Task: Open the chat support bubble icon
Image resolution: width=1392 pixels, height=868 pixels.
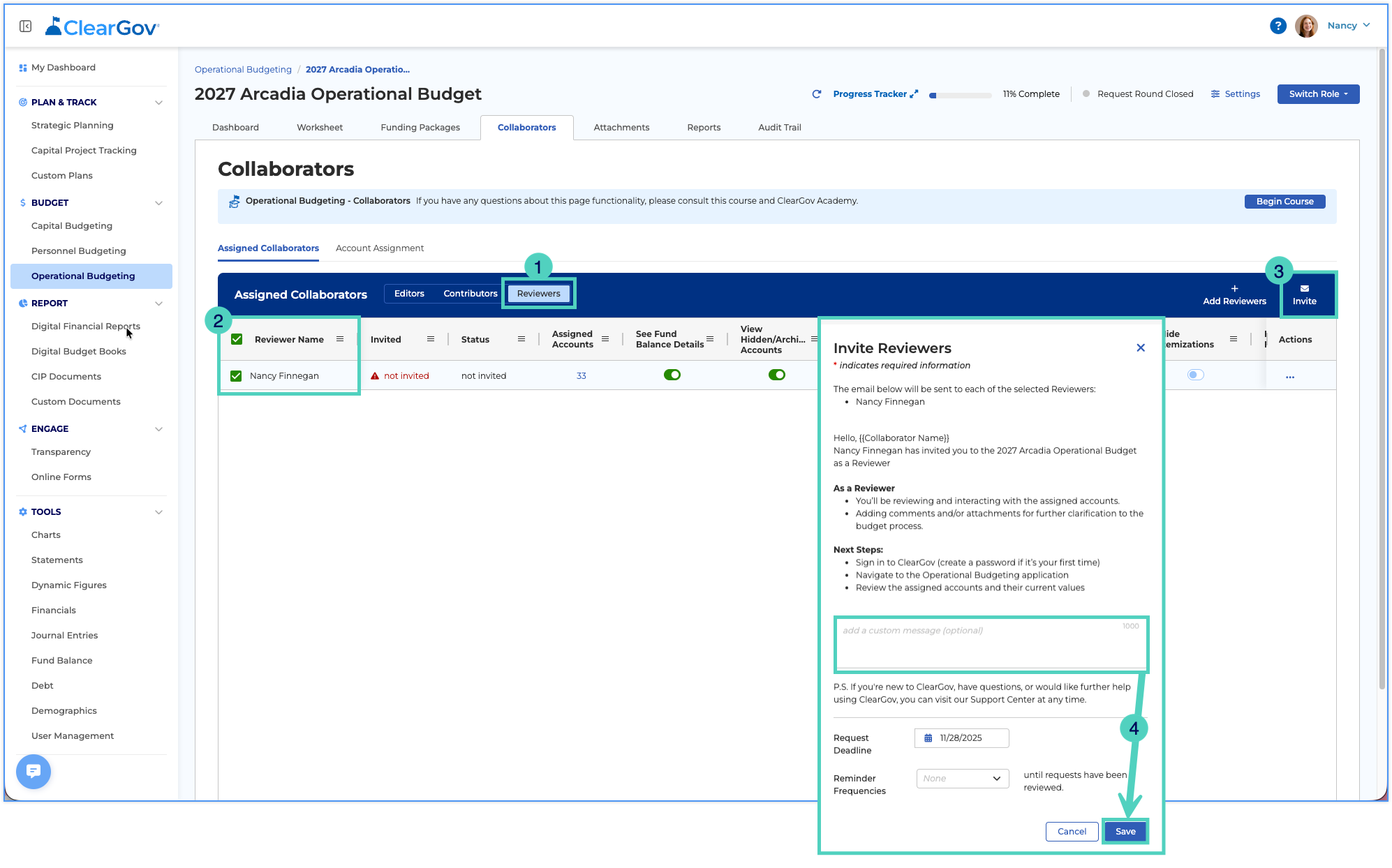Action: click(34, 771)
